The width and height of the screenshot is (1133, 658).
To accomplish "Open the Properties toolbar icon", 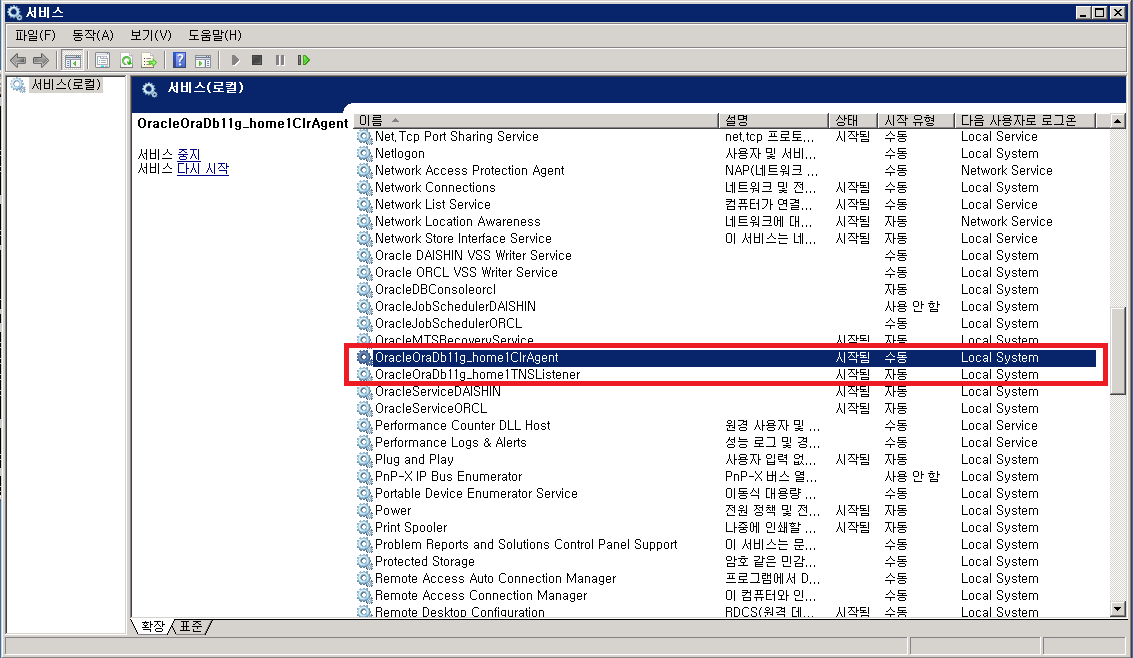I will [x=103, y=60].
